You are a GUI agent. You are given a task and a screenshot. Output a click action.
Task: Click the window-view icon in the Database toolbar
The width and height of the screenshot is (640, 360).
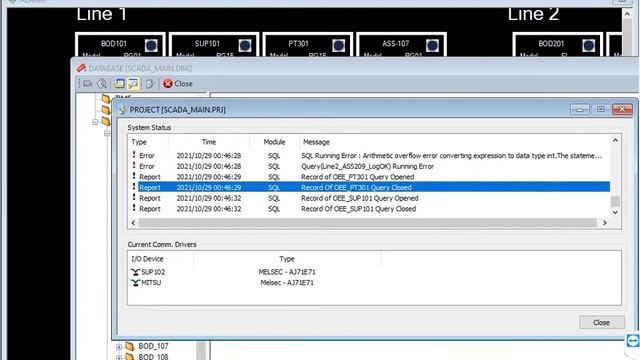coord(119,83)
